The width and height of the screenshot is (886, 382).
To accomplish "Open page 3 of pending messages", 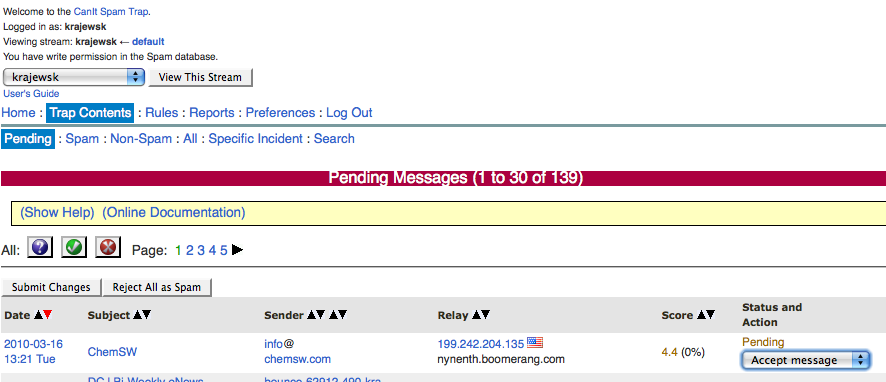I will (x=201, y=250).
